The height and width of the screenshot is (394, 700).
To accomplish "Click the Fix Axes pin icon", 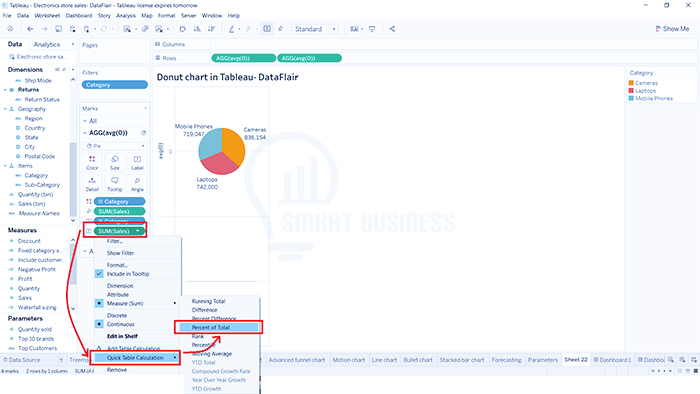I will 280,29.
